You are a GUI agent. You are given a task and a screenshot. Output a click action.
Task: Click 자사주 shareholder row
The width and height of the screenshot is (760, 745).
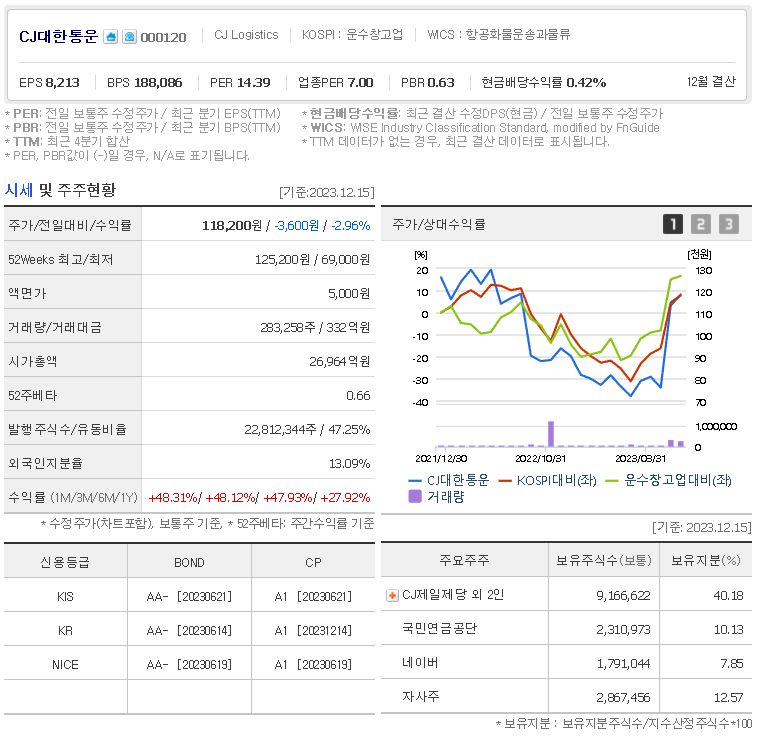566,697
